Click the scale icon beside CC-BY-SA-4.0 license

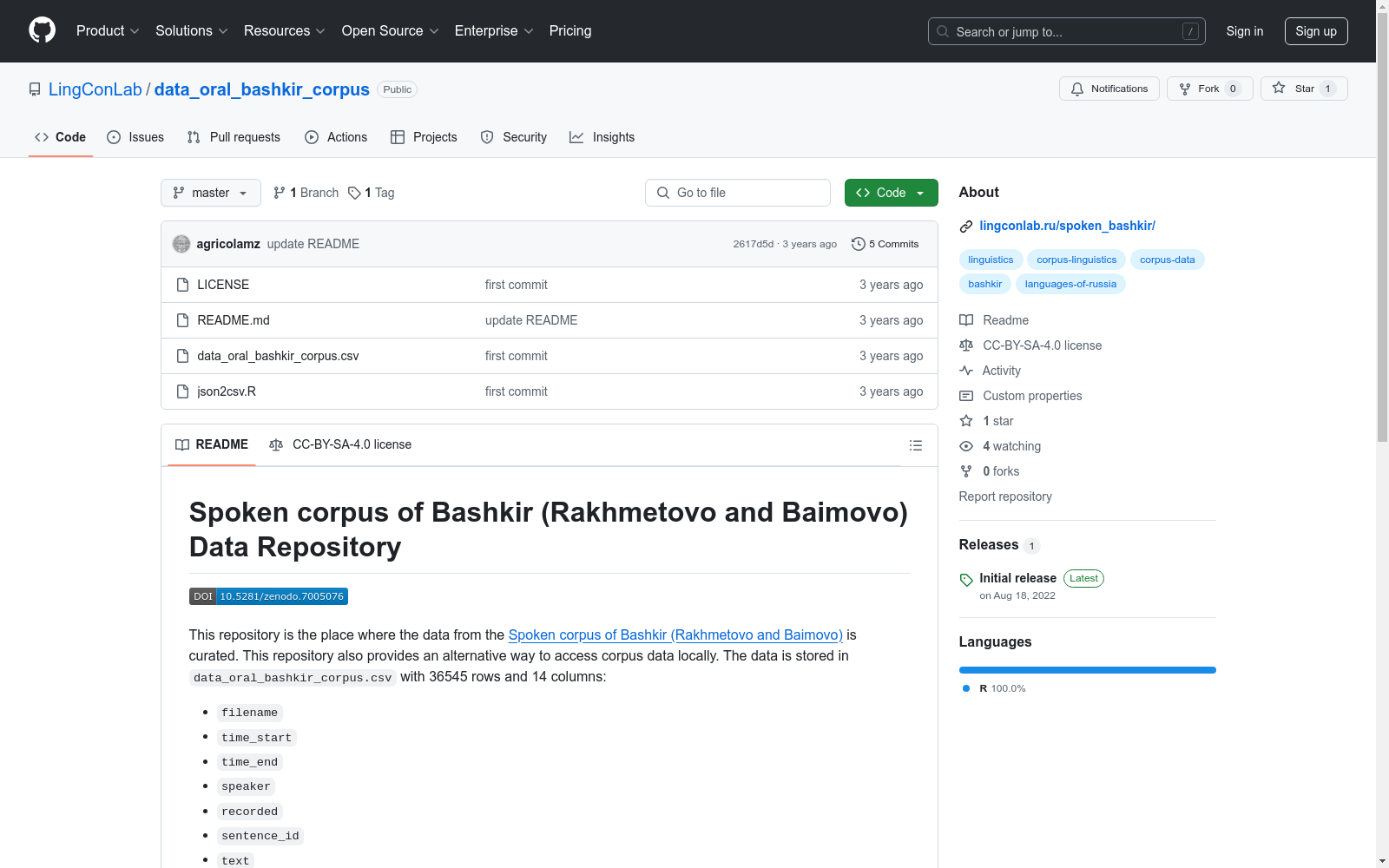(966, 345)
